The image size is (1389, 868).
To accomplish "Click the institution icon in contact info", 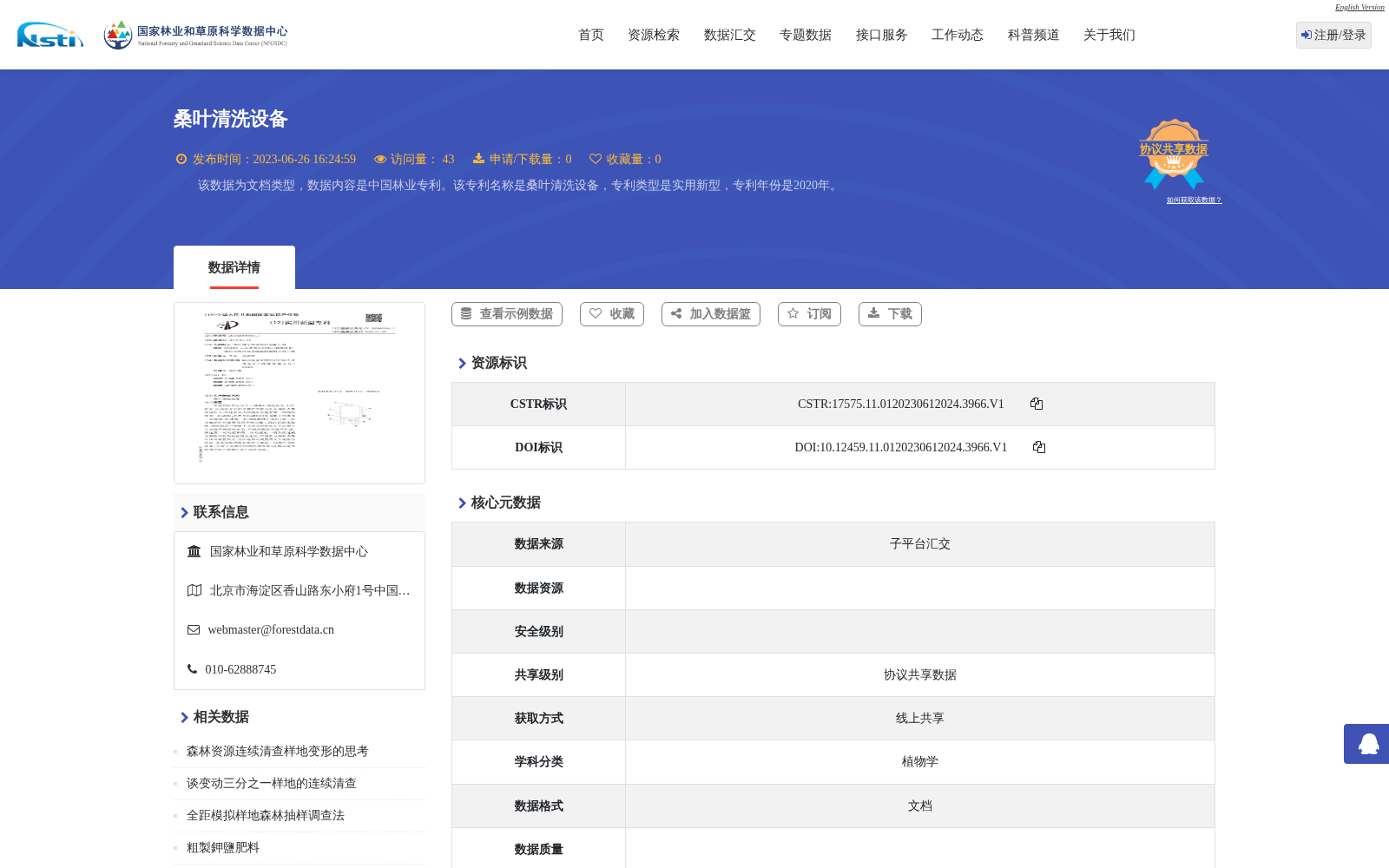I will (x=194, y=551).
